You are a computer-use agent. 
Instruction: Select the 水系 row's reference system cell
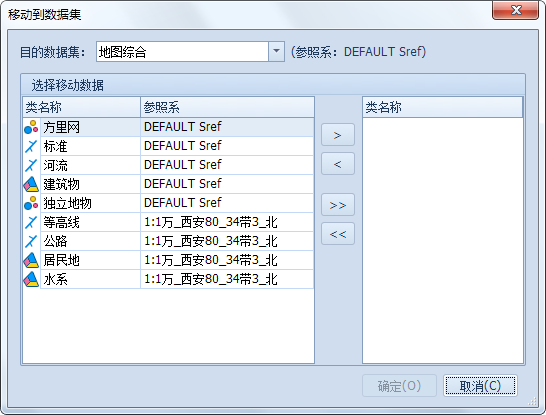coord(227,279)
